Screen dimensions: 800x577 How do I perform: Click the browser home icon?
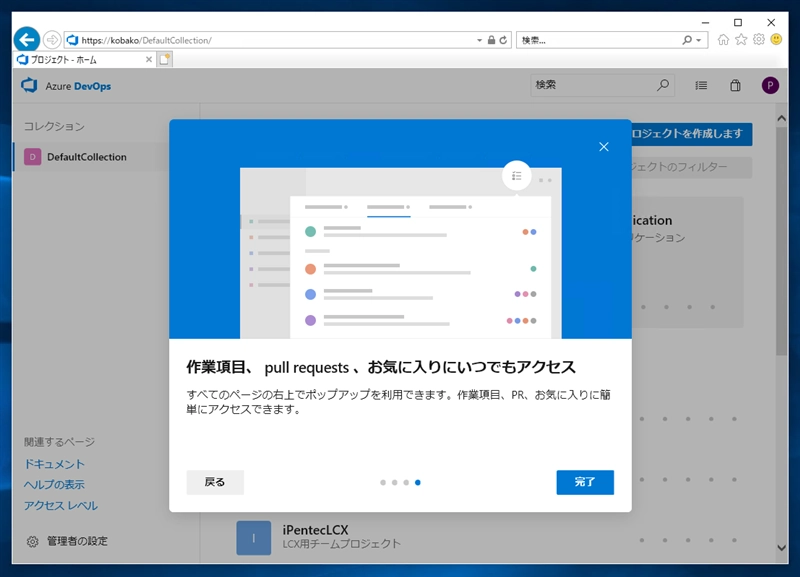click(723, 39)
